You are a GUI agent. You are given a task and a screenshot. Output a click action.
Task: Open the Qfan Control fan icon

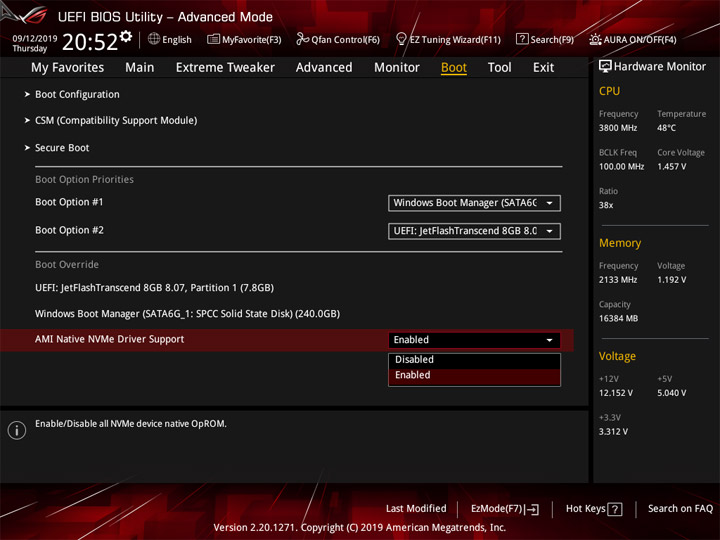point(302,39)
